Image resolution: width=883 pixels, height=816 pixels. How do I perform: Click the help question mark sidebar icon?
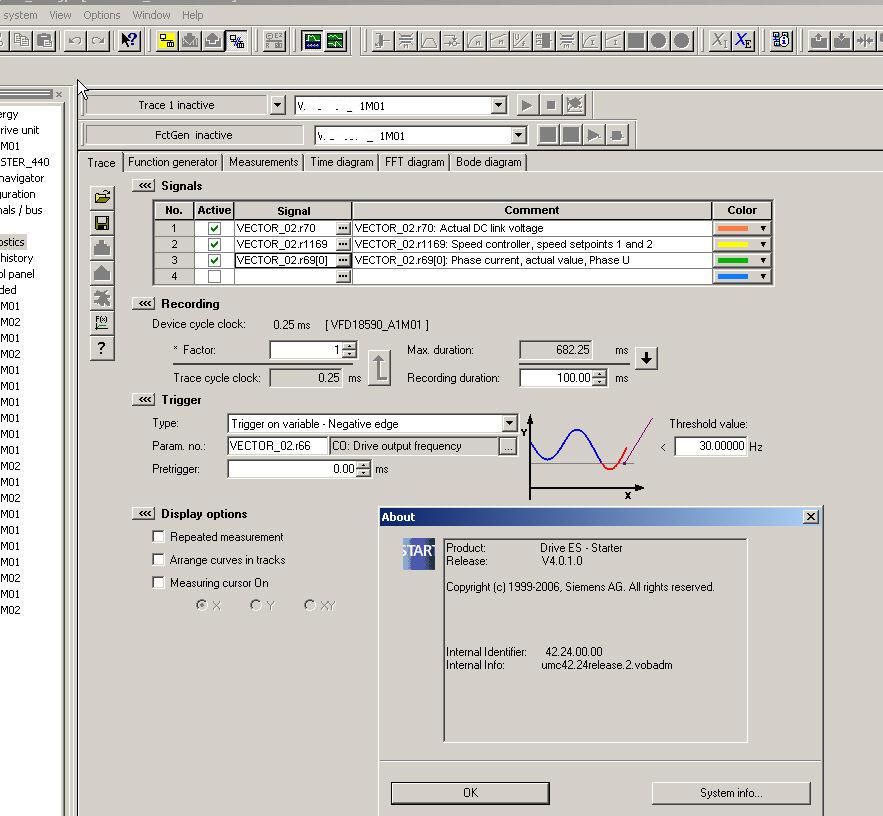coord(102,348)
